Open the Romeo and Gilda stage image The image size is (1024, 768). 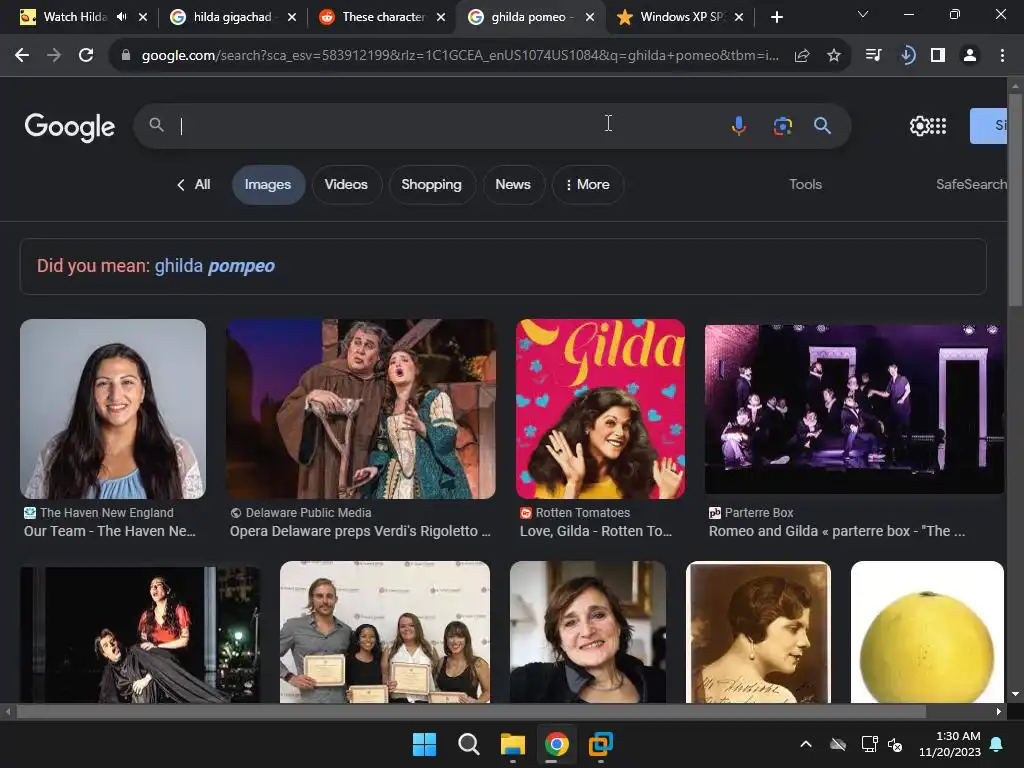[x=854, y=409]
